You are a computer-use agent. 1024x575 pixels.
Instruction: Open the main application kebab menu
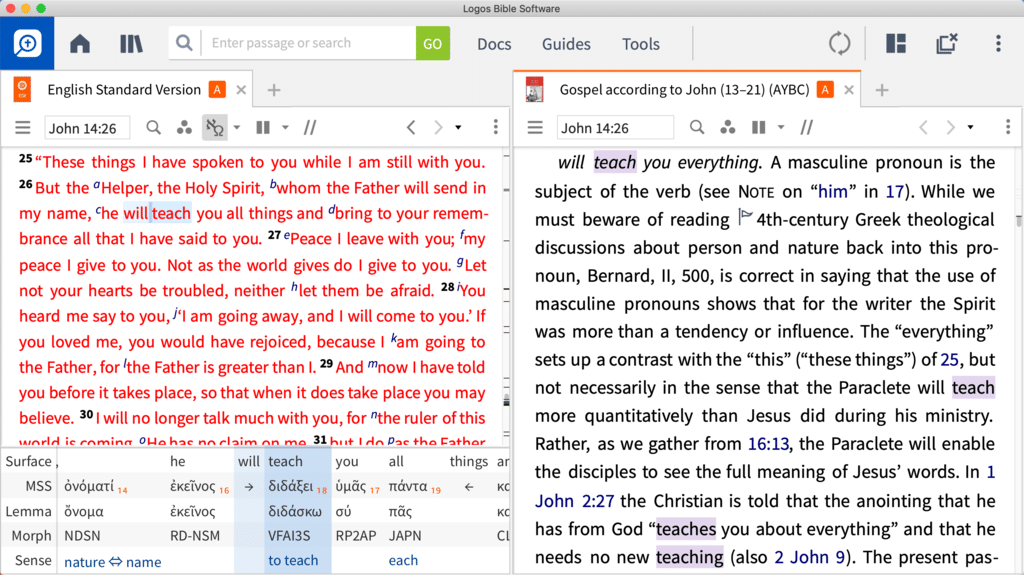(x=998, y=44)
